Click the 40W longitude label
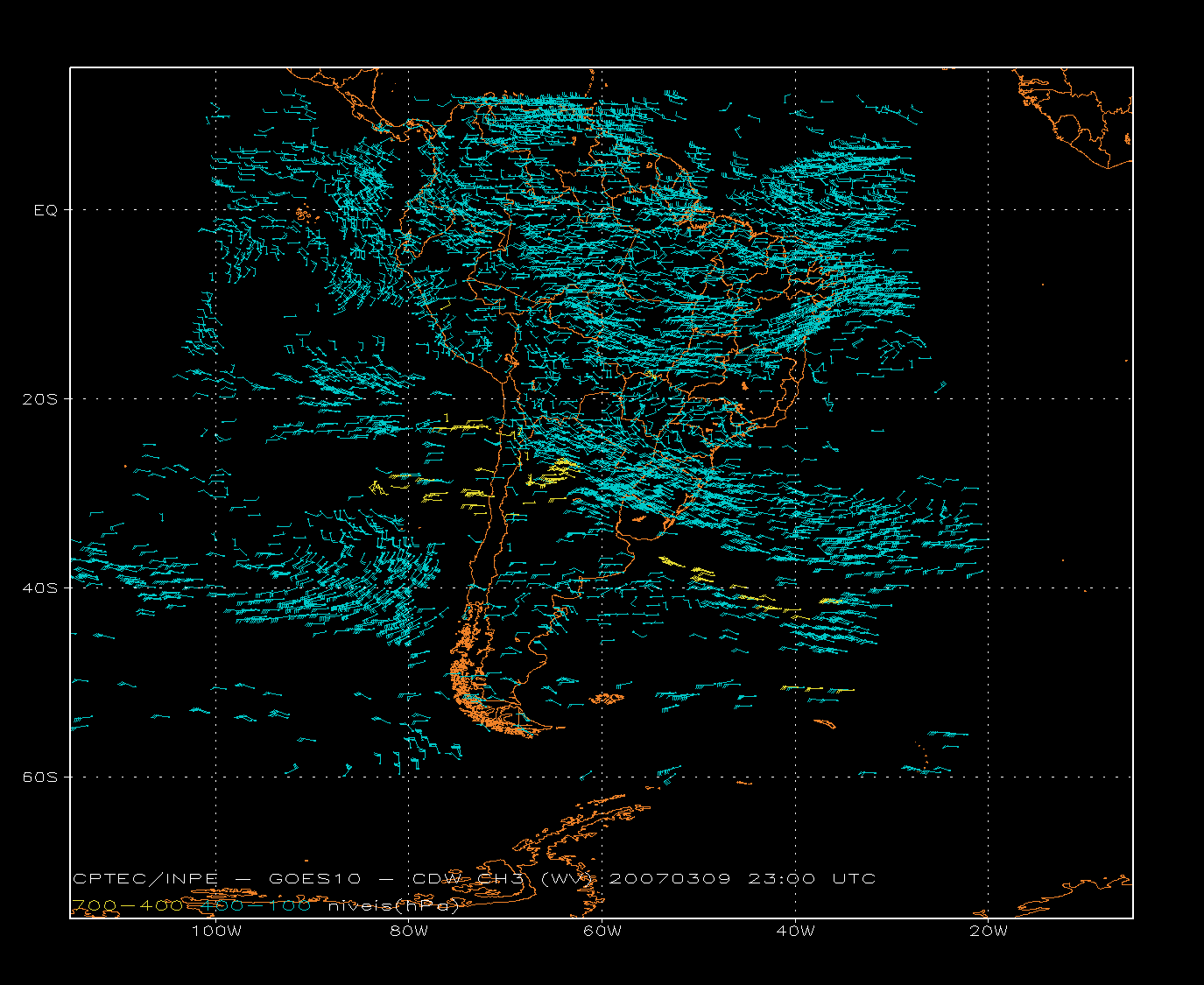The width and height of the screenshot is (1204, 985). (795, 931)
